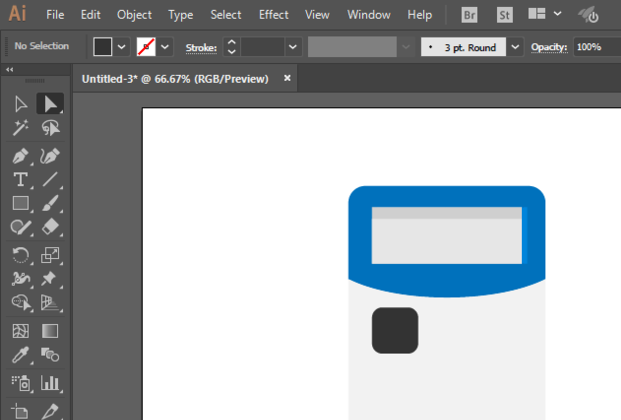Choose the Symbol Sprayer tool
621x420 pixels.
[x=21, y=383]
